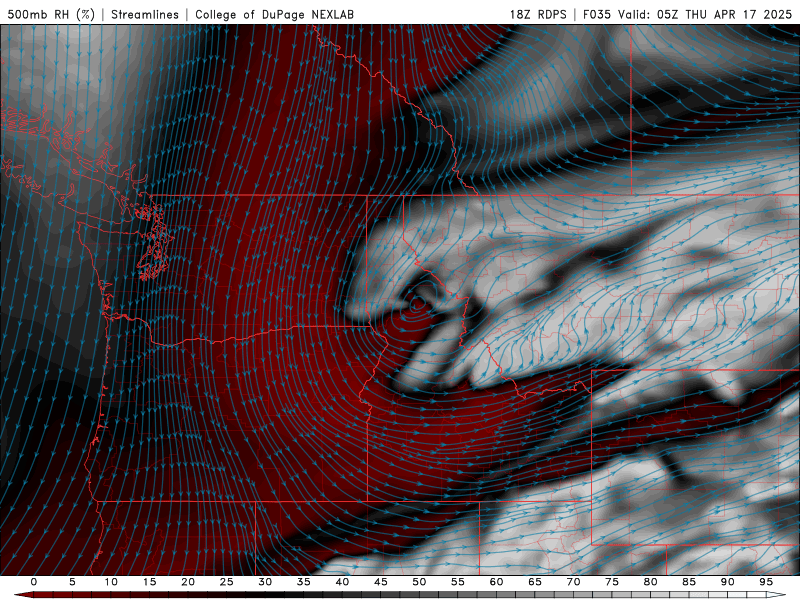The width and height of the screenshot is (800, 600).
Task: Click the '0' value on the color scale
Action: (34, 582)
